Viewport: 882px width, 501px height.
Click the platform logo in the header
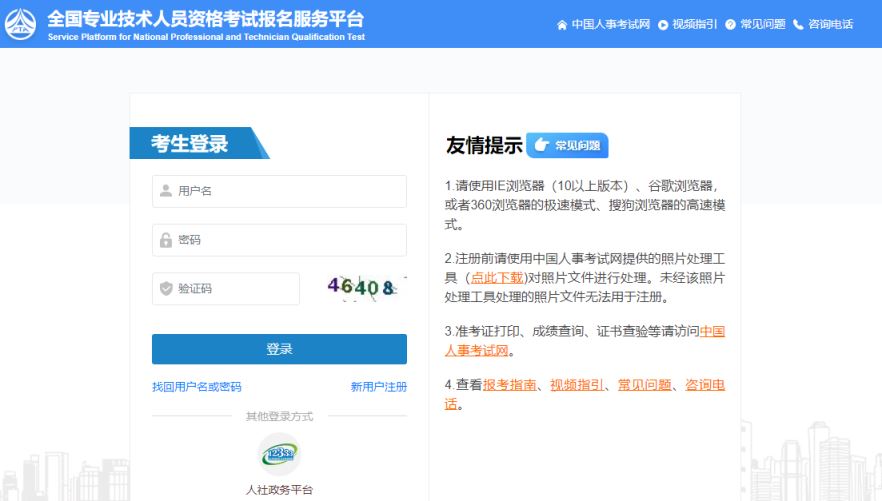[x=21, y=24]
